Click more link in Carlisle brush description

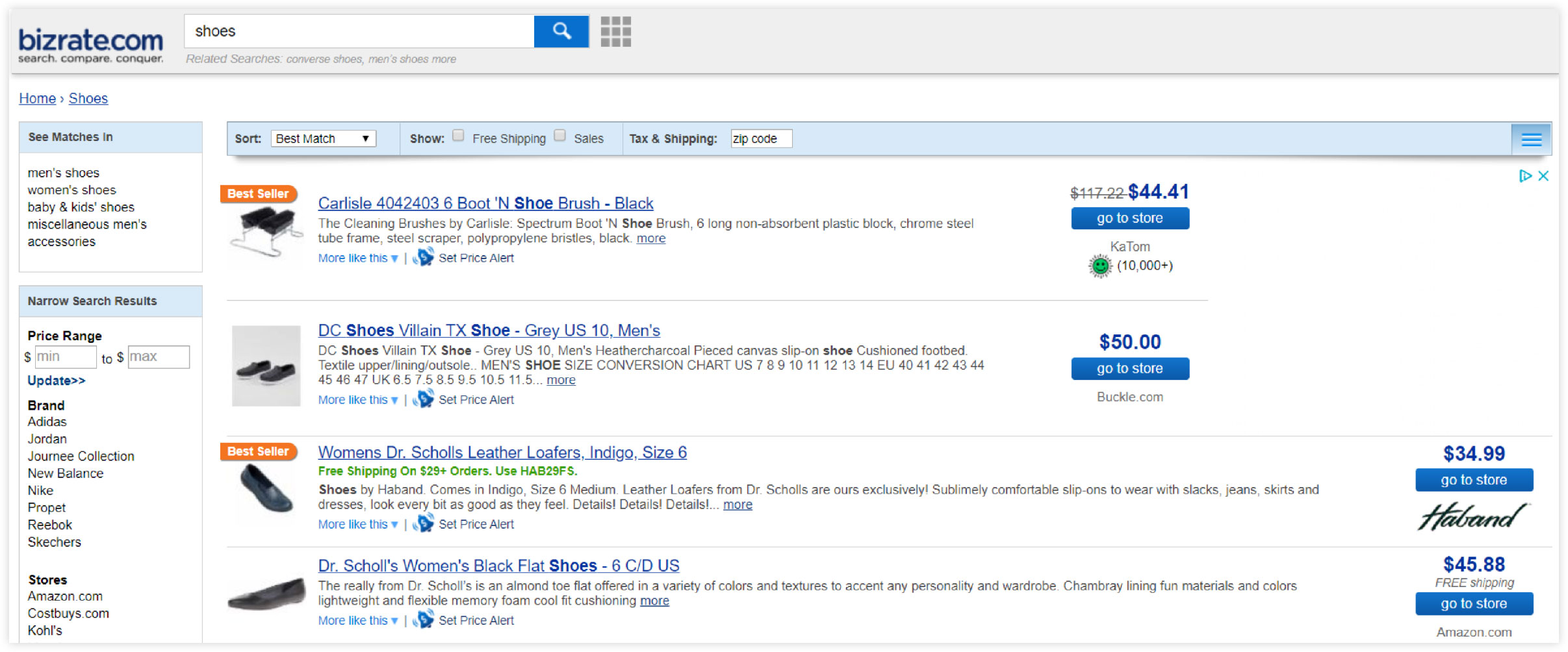[651, 238]
